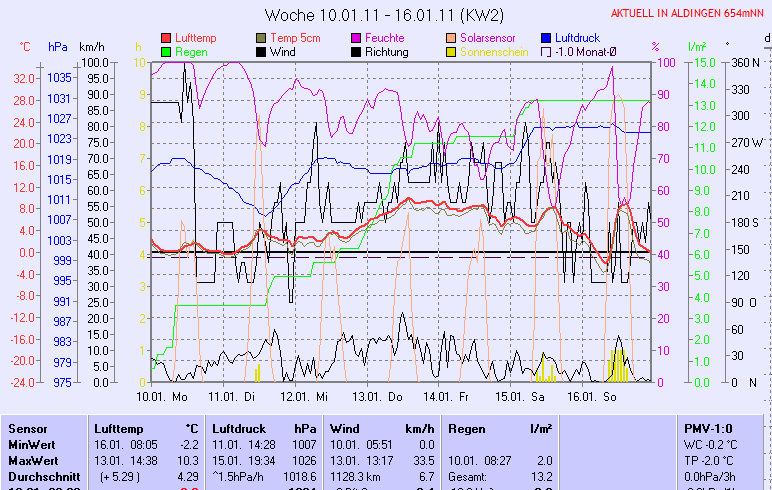Click the green Regen legend swatch

pyautogui.click(x=166, y=52)
